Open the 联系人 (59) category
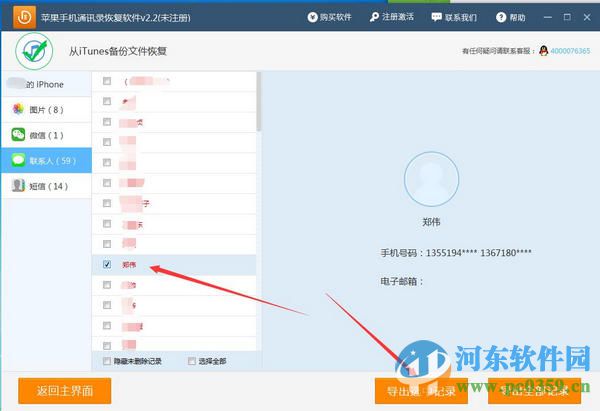 point(46,161)
